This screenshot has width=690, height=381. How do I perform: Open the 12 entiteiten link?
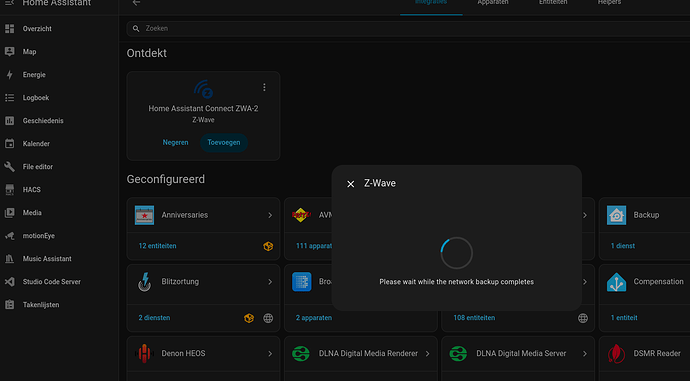tap(158, 246)
